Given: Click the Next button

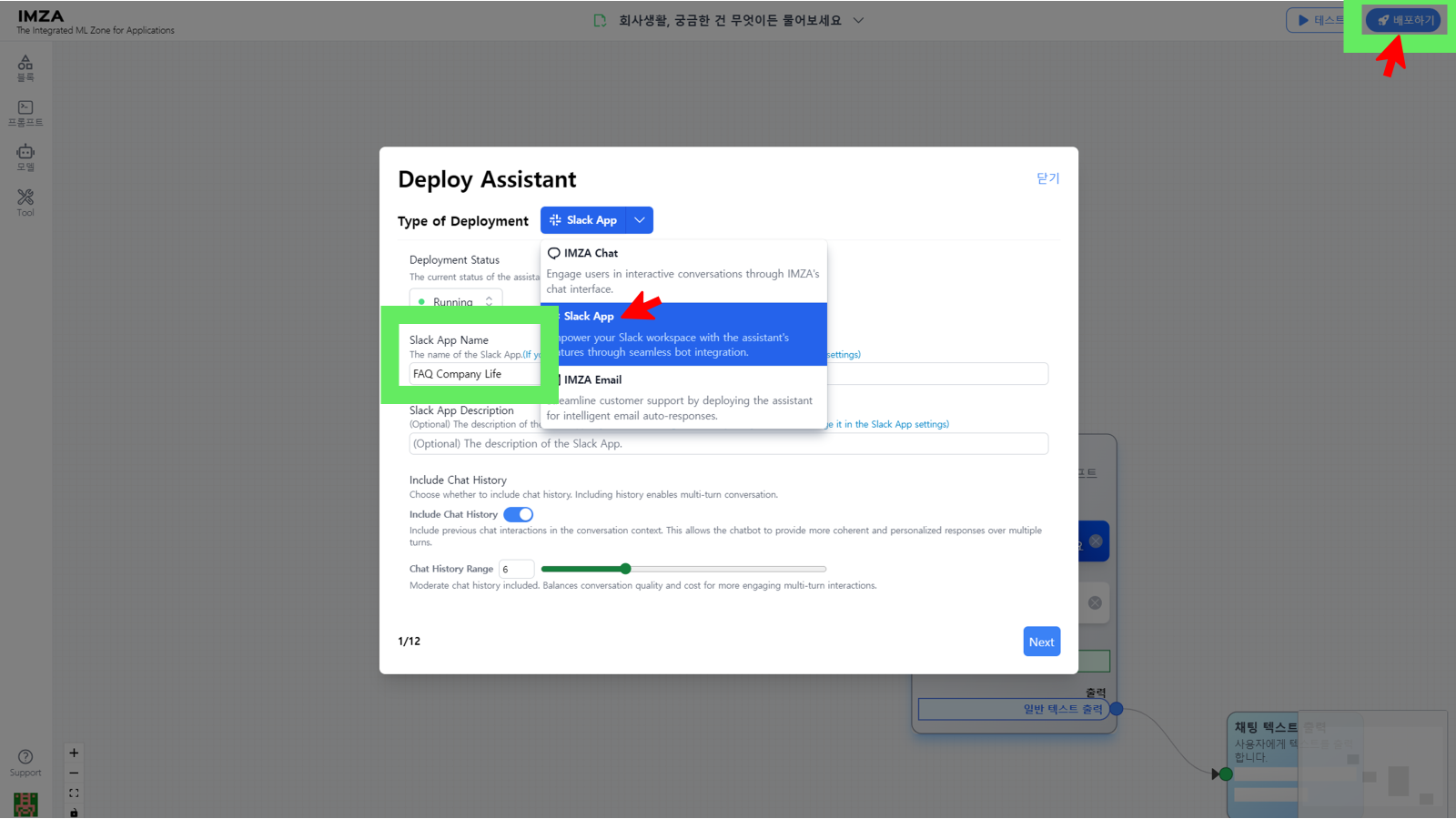Looking at the screenshot, I should [1042, 642].
